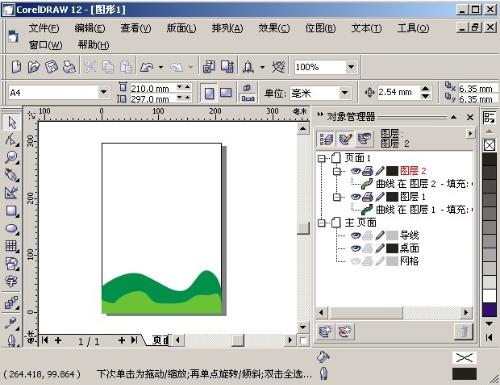Click the nudge offset 2.54 mm field
Image resolution: width=500 pixels, height=385 pixels.
click(398, 92)
